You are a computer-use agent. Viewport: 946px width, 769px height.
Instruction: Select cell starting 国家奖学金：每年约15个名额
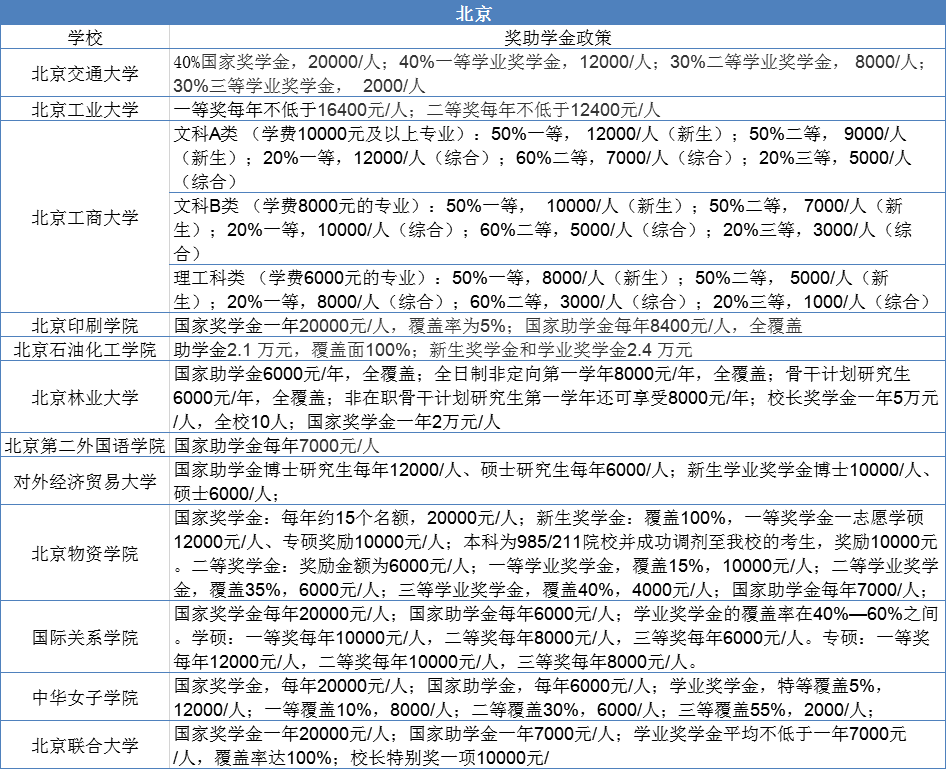(x=557, y=552)
